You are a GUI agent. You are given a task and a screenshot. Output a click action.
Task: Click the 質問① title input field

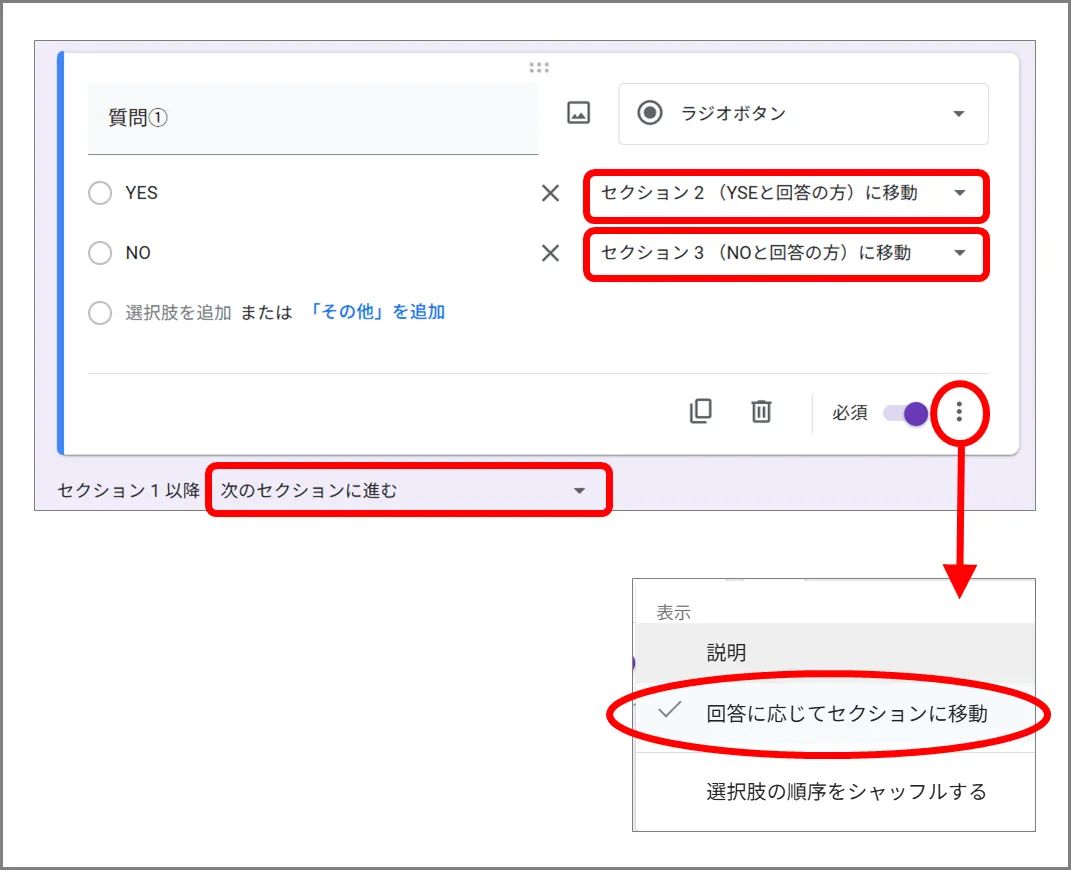coord(312,118)
